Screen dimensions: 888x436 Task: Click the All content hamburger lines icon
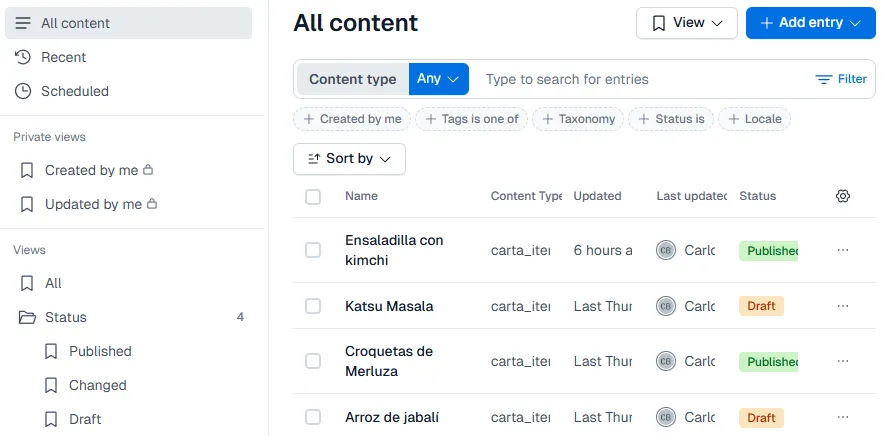23,23
